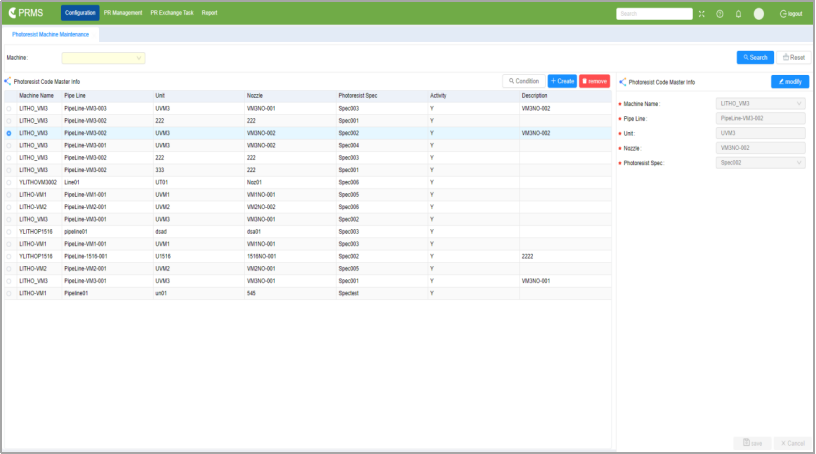
Task: Select radio for row with PipeLine-1516-001
Action: (x=9, y=257)
